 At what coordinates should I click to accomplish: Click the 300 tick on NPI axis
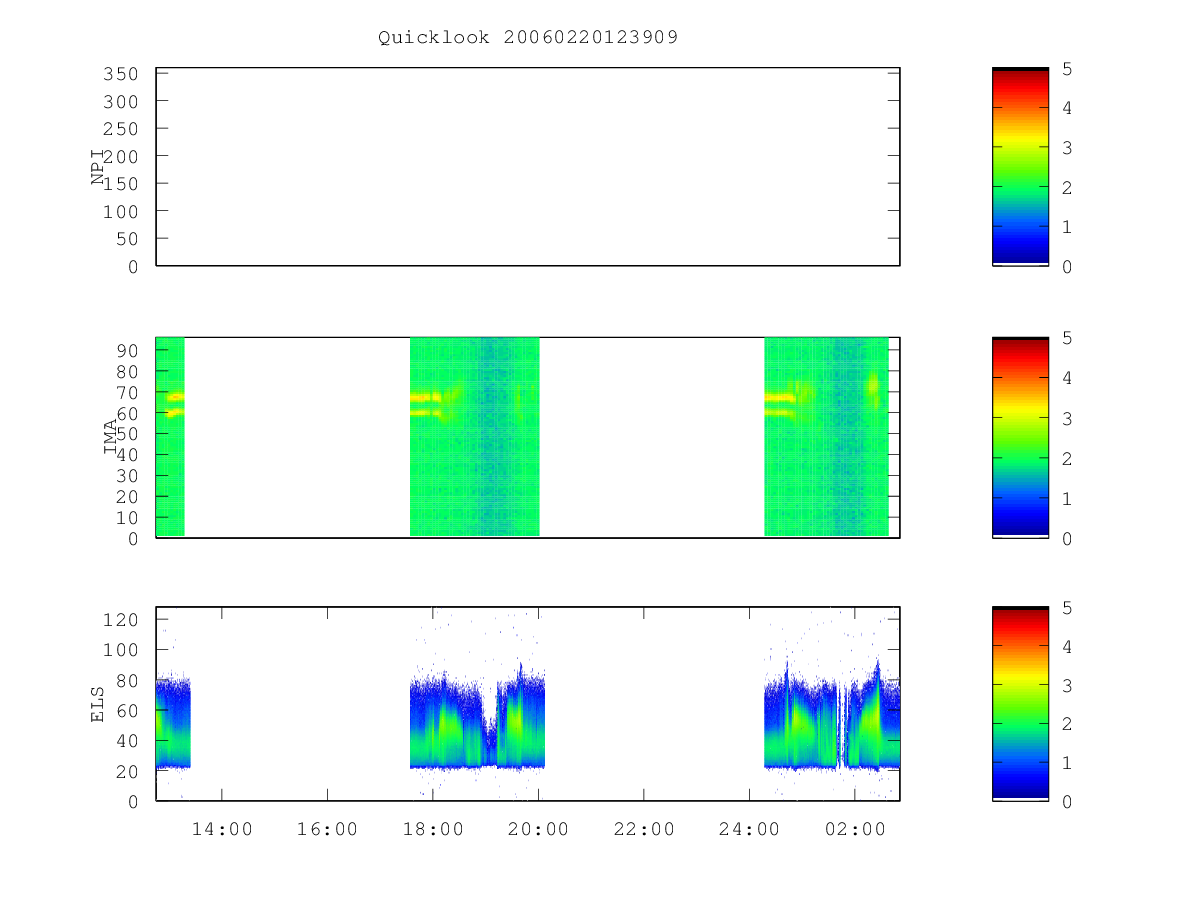coord(120,101)
